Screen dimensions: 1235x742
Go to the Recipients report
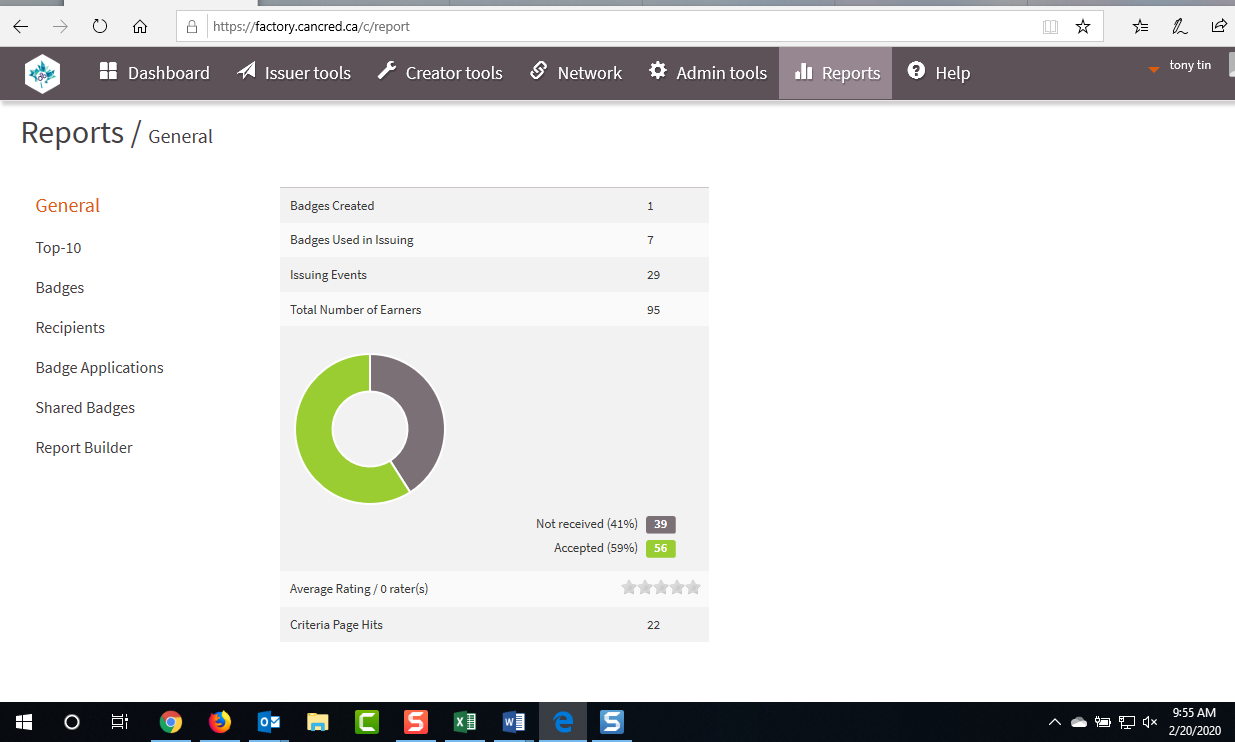click(x=70, y=328)
